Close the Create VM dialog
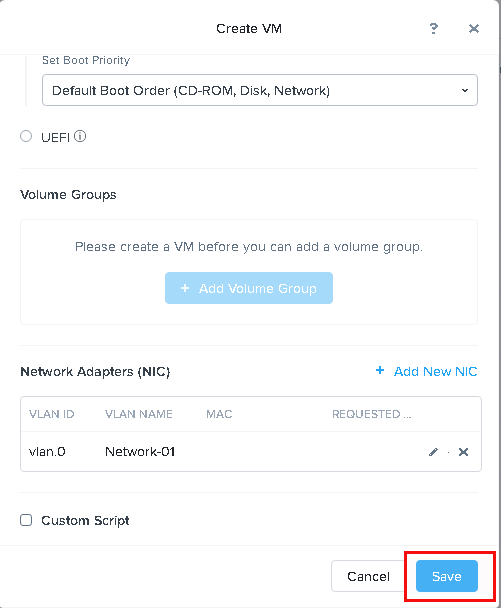Screen dimensions: 501x608 pos(473,28)
